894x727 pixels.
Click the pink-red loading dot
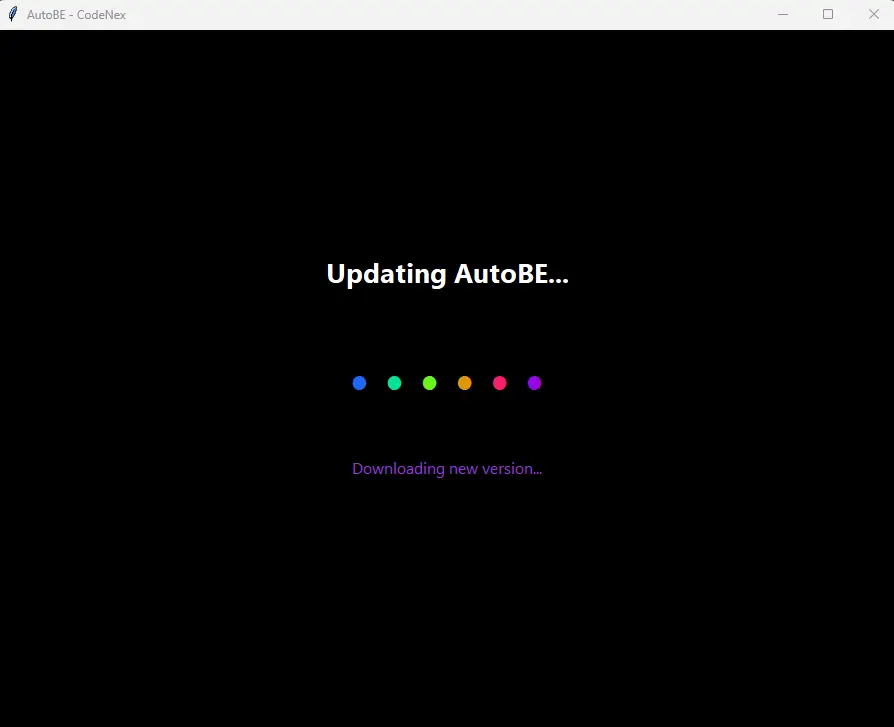tap(499, 383)
